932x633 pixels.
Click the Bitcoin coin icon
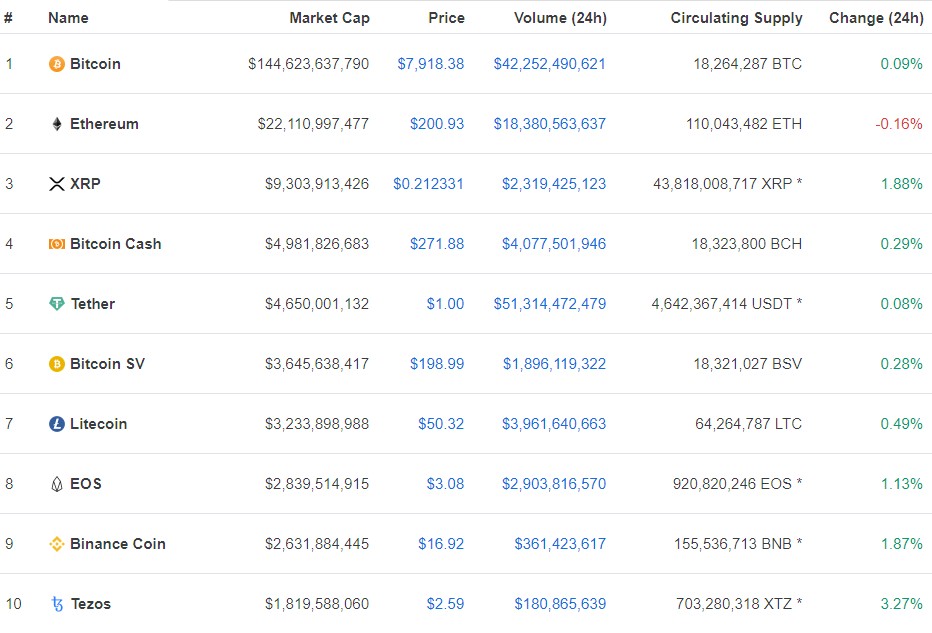(56, 64)
